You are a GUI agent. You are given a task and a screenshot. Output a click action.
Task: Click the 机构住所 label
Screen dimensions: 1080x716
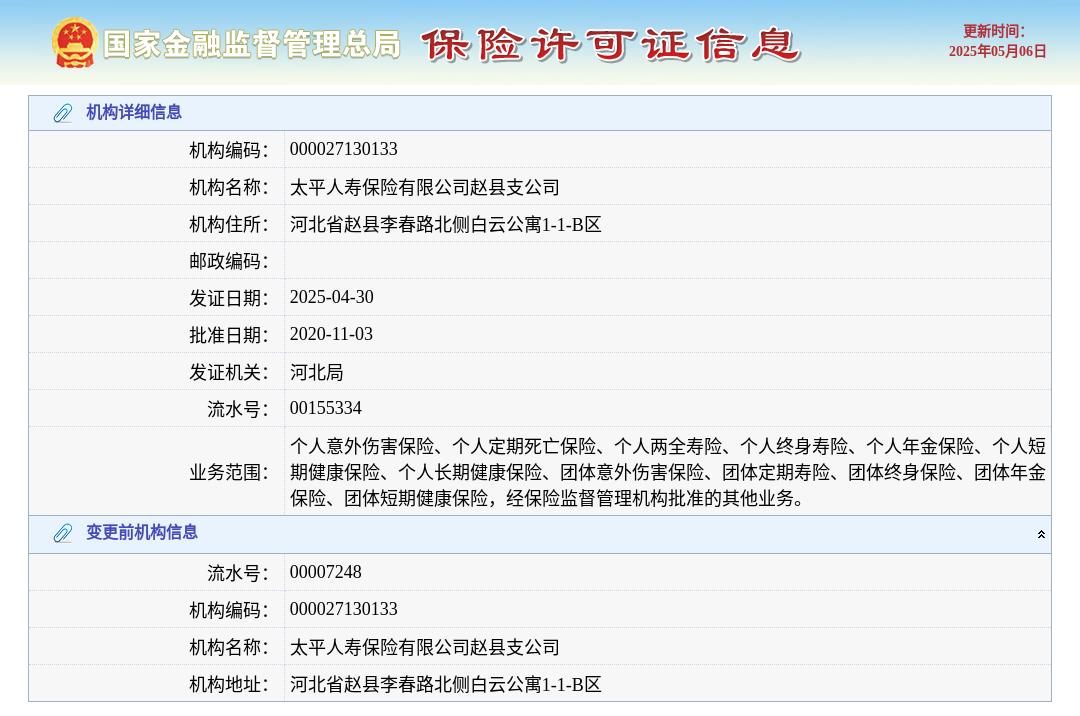229,224
